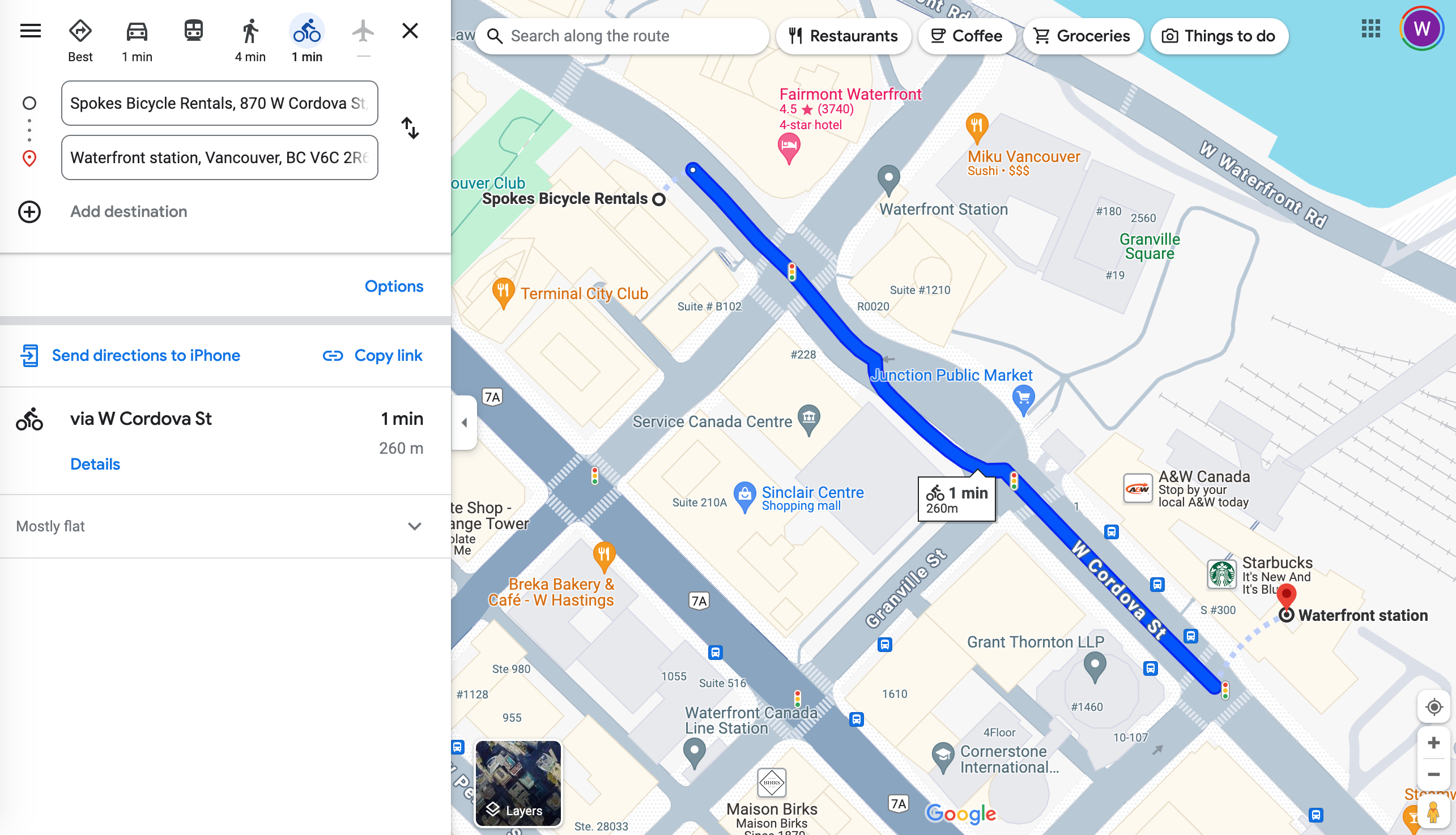Select Best travel mode tab
This screenshot has width=1456, height=835.
coord(80,39)
